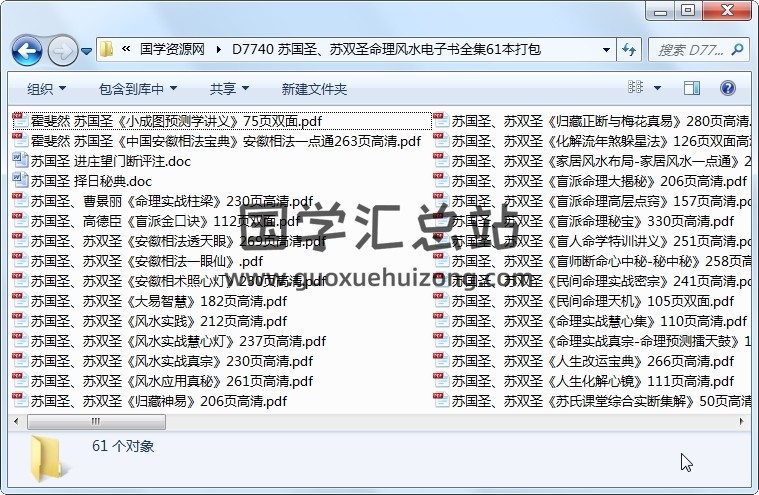Select D7740 苏国圣 folder breadcrumb
This screenshot has width=759, height=495.
click(x=386, y=49)
